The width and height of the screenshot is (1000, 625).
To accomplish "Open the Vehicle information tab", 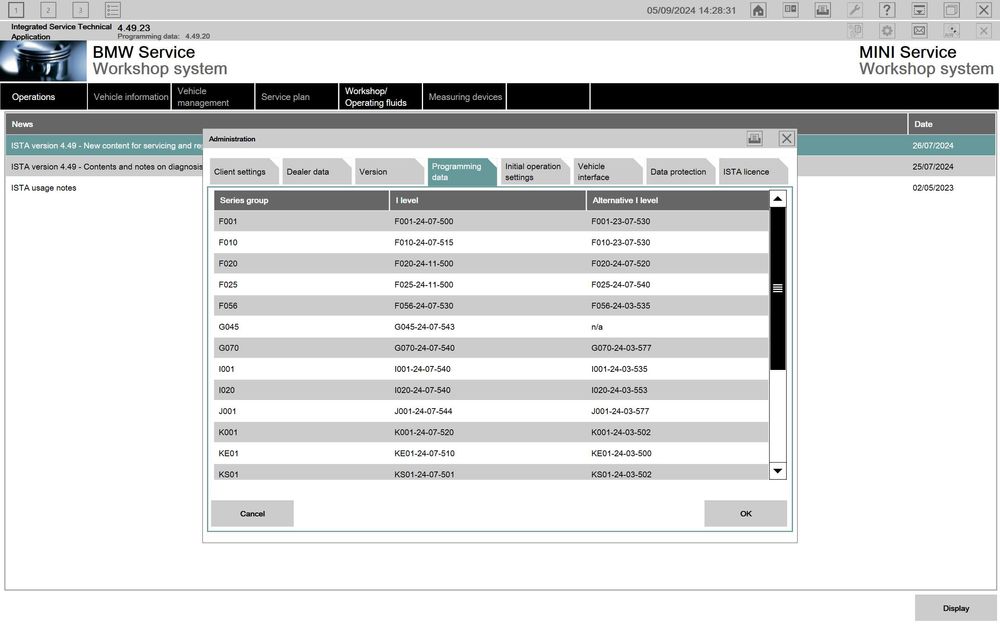I will coord(129,96).
